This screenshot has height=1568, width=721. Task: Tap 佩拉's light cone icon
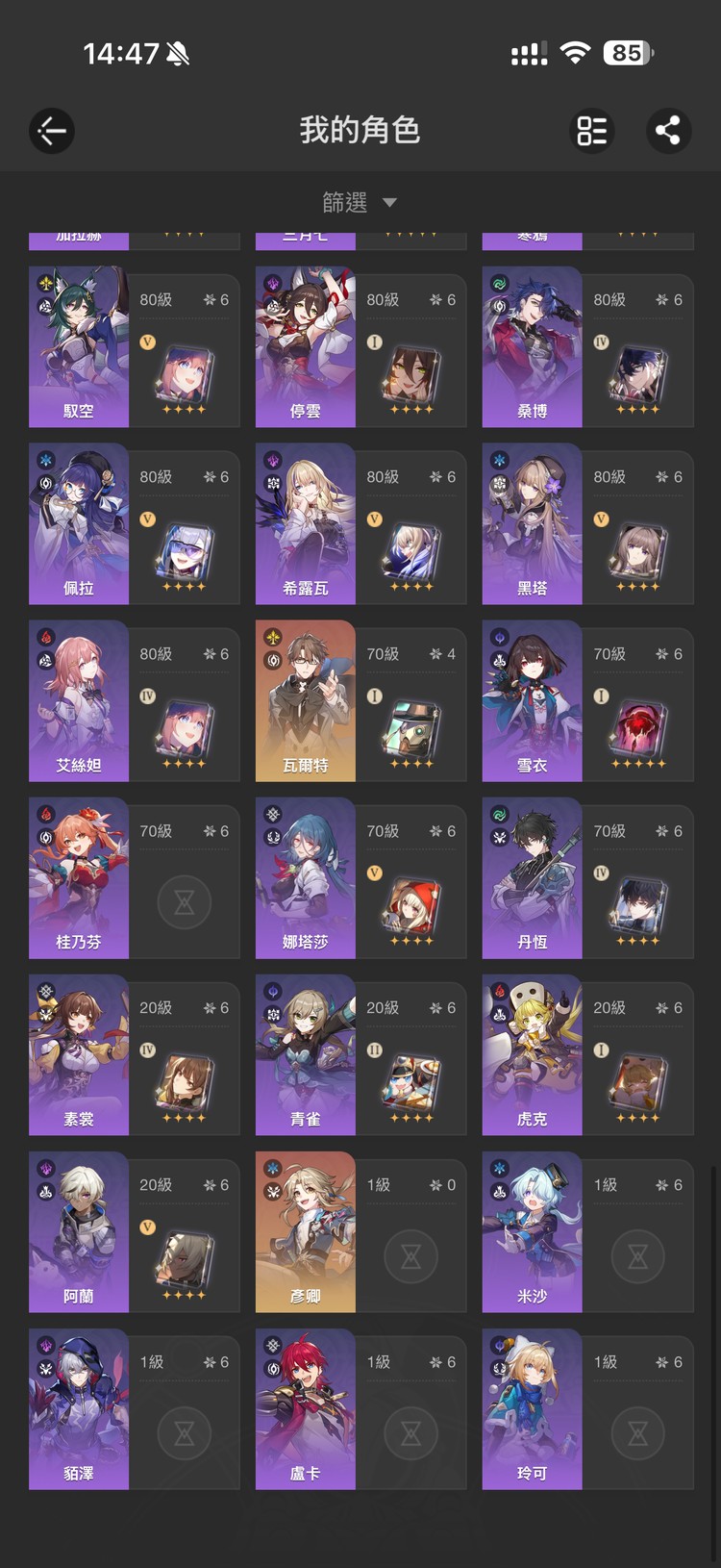tap(184, 551)
